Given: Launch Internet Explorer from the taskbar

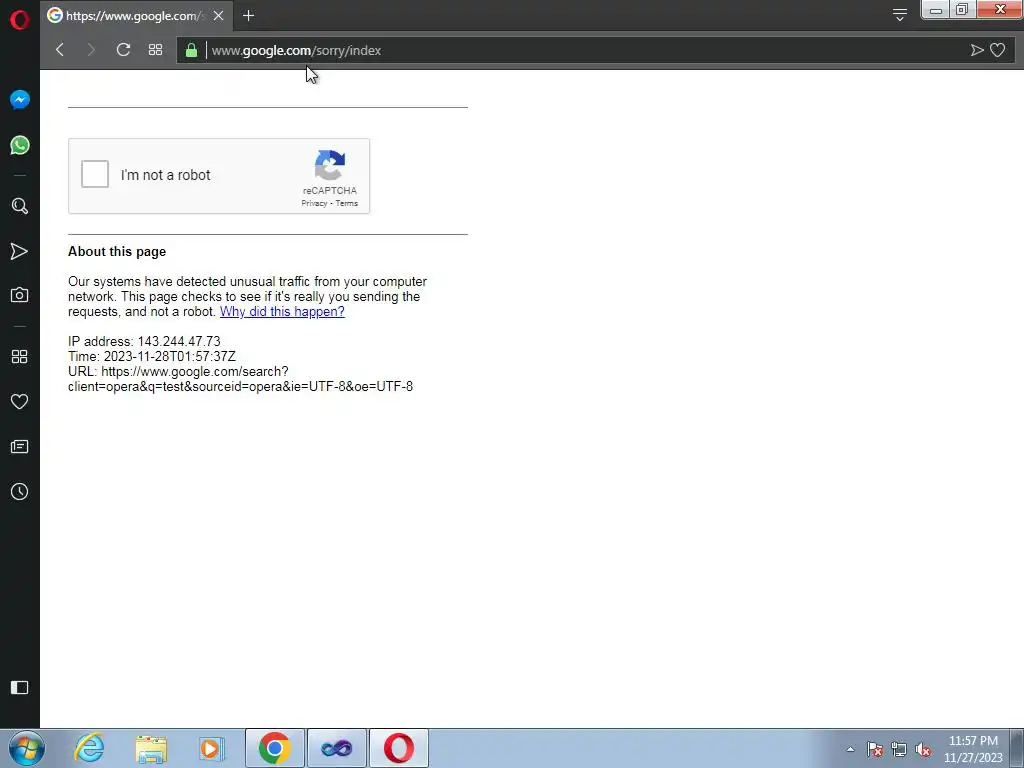Looking at the screenshot, I should coord(89,748).
